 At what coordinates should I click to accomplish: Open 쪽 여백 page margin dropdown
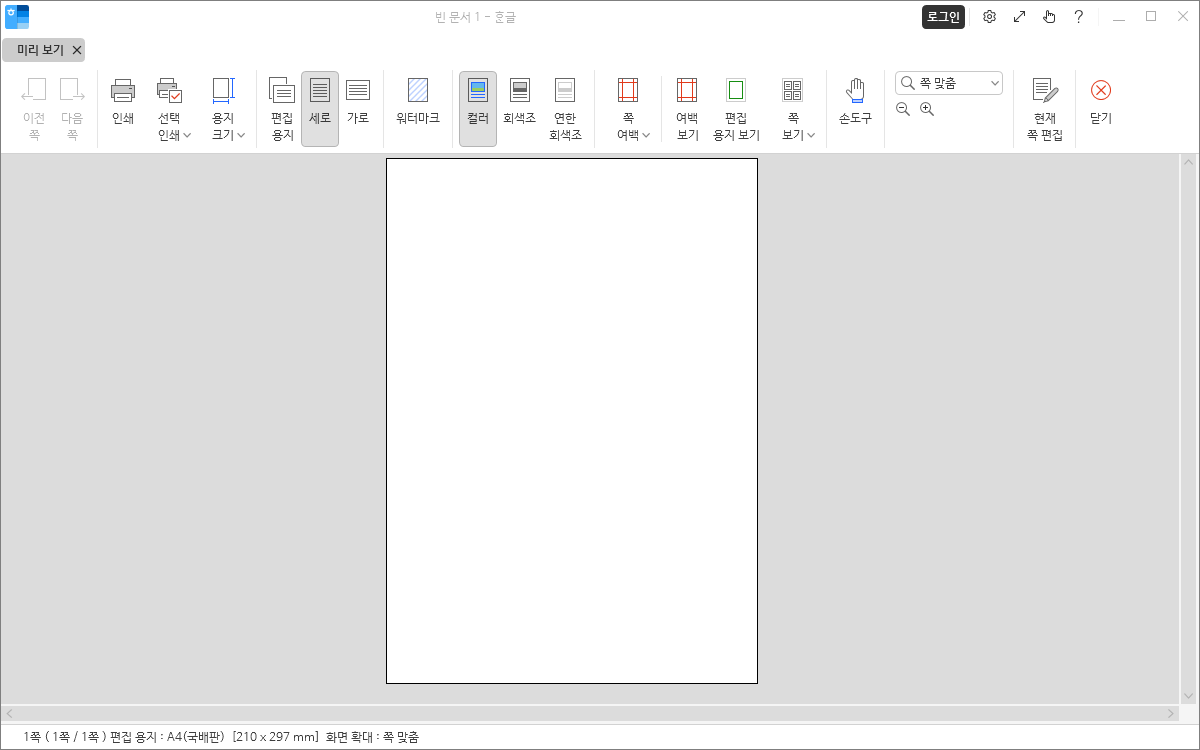point(628,109)
